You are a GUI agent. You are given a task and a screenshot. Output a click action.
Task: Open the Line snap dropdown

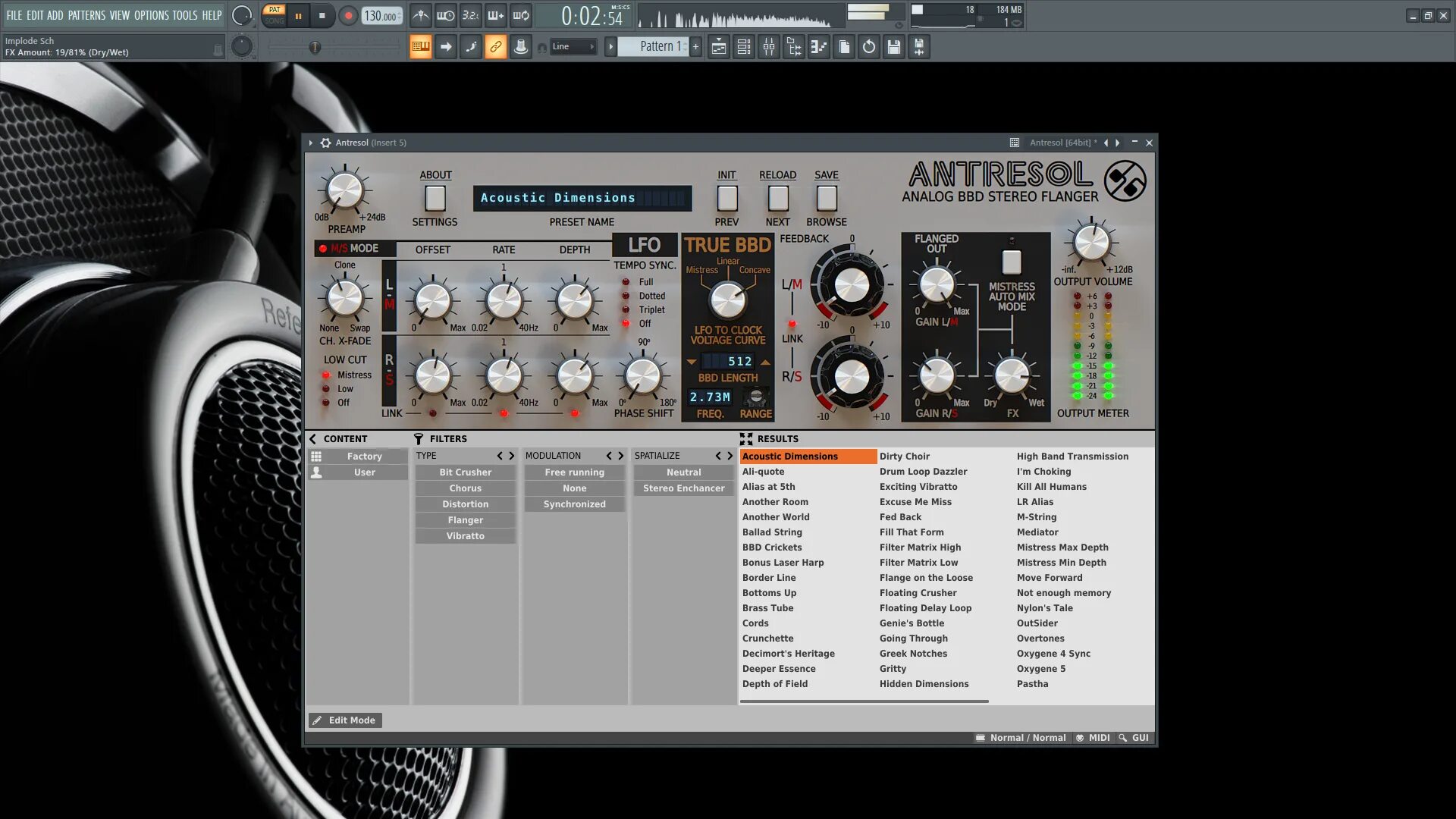[573, 47]
